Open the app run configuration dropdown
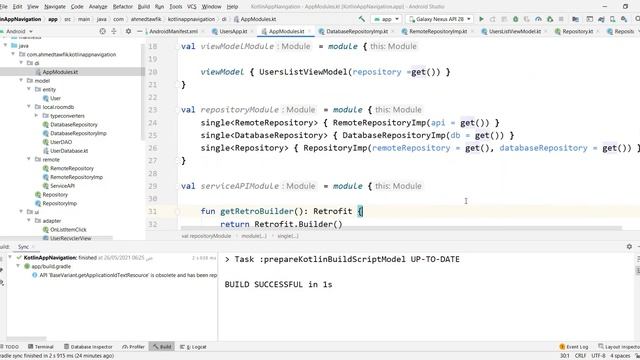The width and height of the screenshot is (640, 360). point(386,19)
